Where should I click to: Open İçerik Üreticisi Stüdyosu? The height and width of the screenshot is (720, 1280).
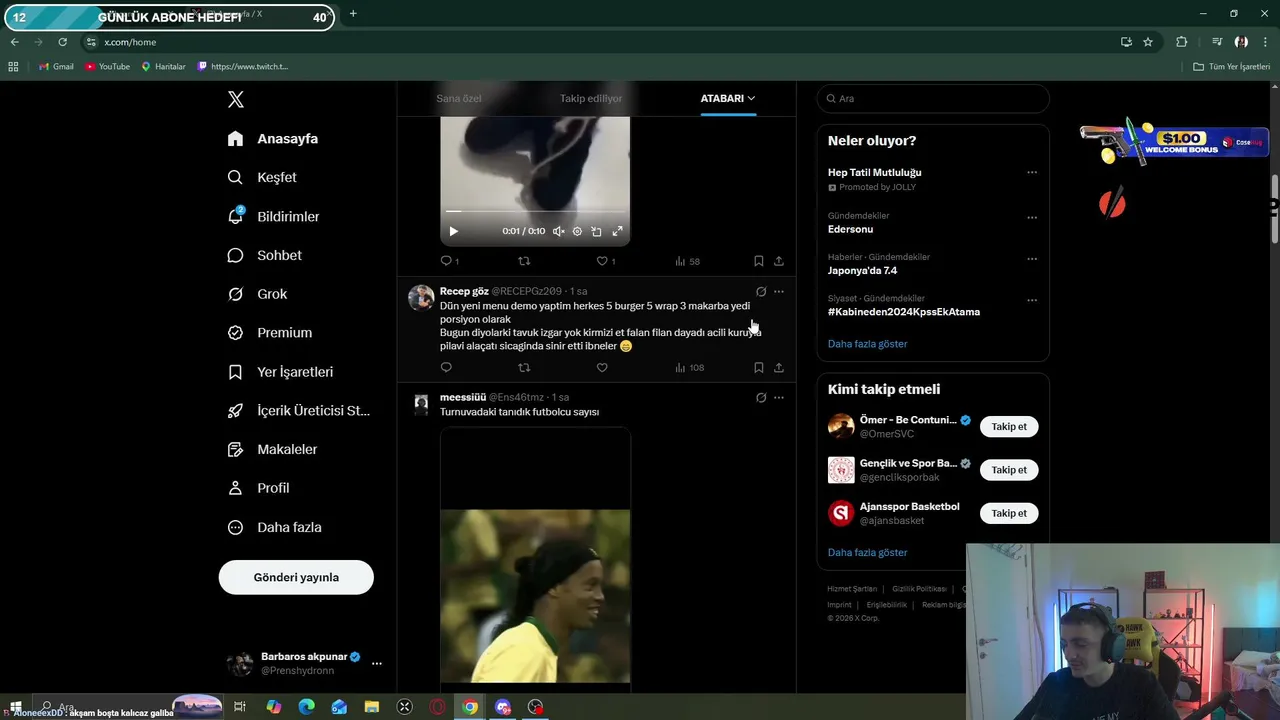pos(298,411)
